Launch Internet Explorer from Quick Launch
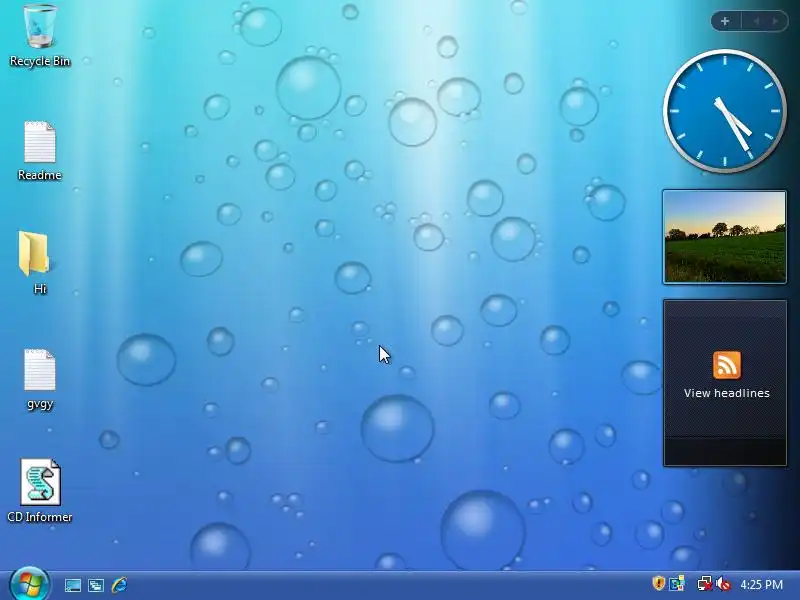Image resolution: width=800 pixels, height=600 pixels. click(119, 585)
